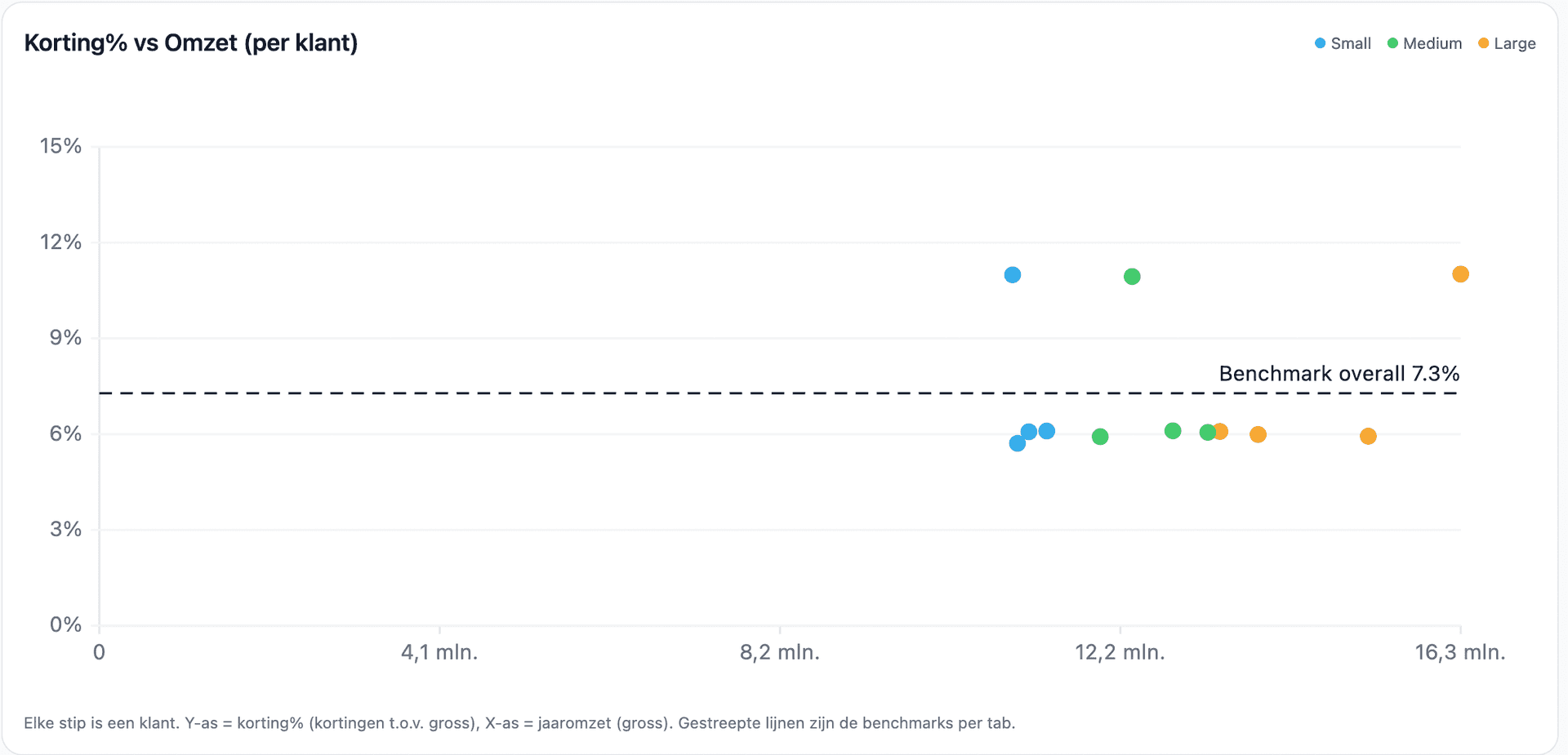This screenshot has height=755, width=1568.
Task: Click the blue Small dot at 11% discount
Action: coord(1012,275)
